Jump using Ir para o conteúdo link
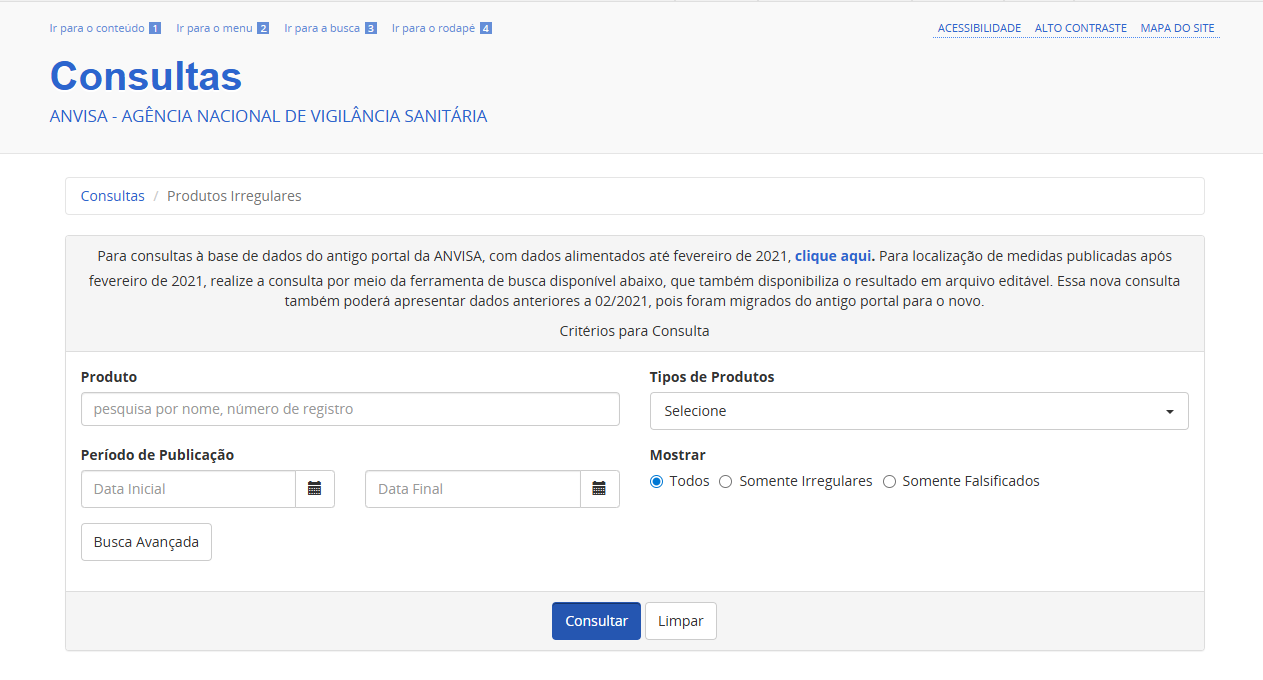 (x=97, y=27)
